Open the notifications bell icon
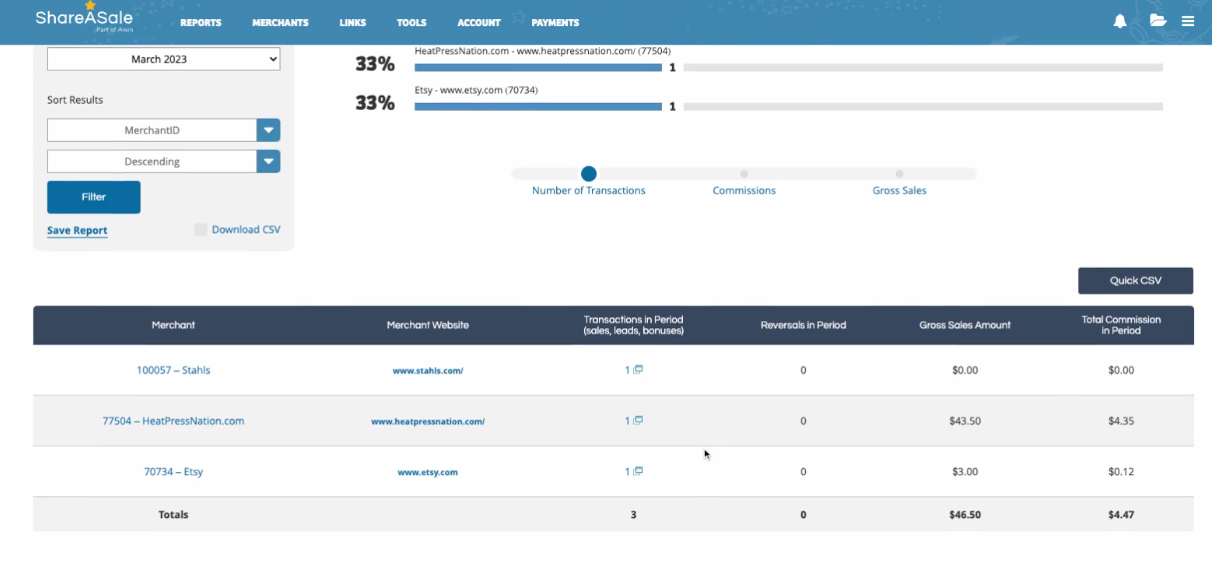The image size is (1212, 568). (1120, 21)
